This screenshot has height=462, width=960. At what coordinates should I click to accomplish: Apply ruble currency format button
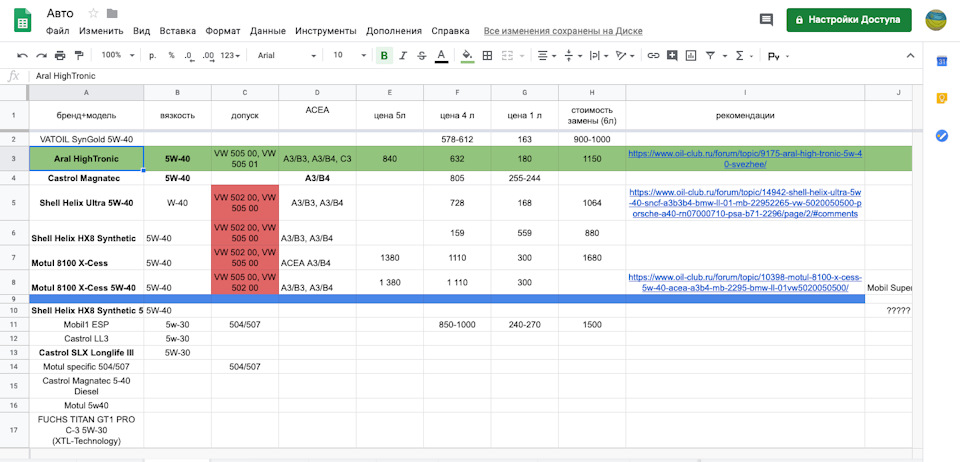coord(152,56)
